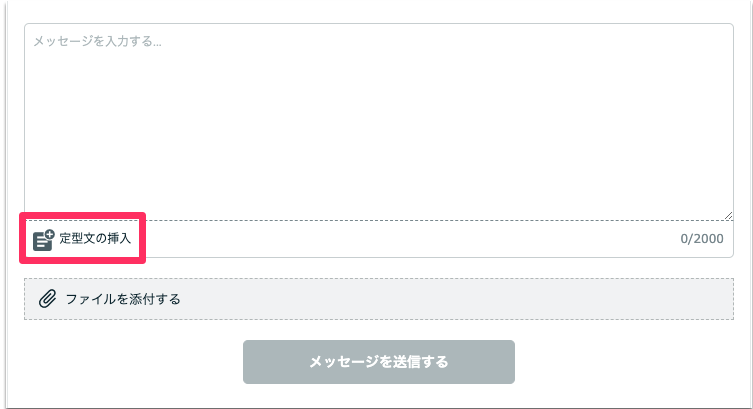The width and height of the screenshot is (753, 409).
Task: Click the メッセージを入力する placeholder text
Action: coord(97,42)
